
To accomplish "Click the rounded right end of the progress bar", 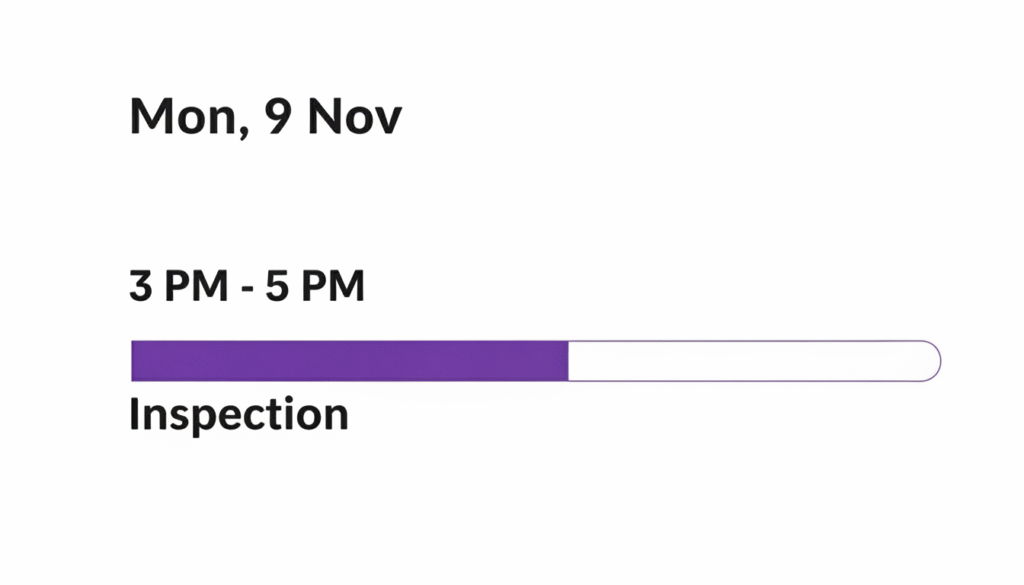I will 930,361.
